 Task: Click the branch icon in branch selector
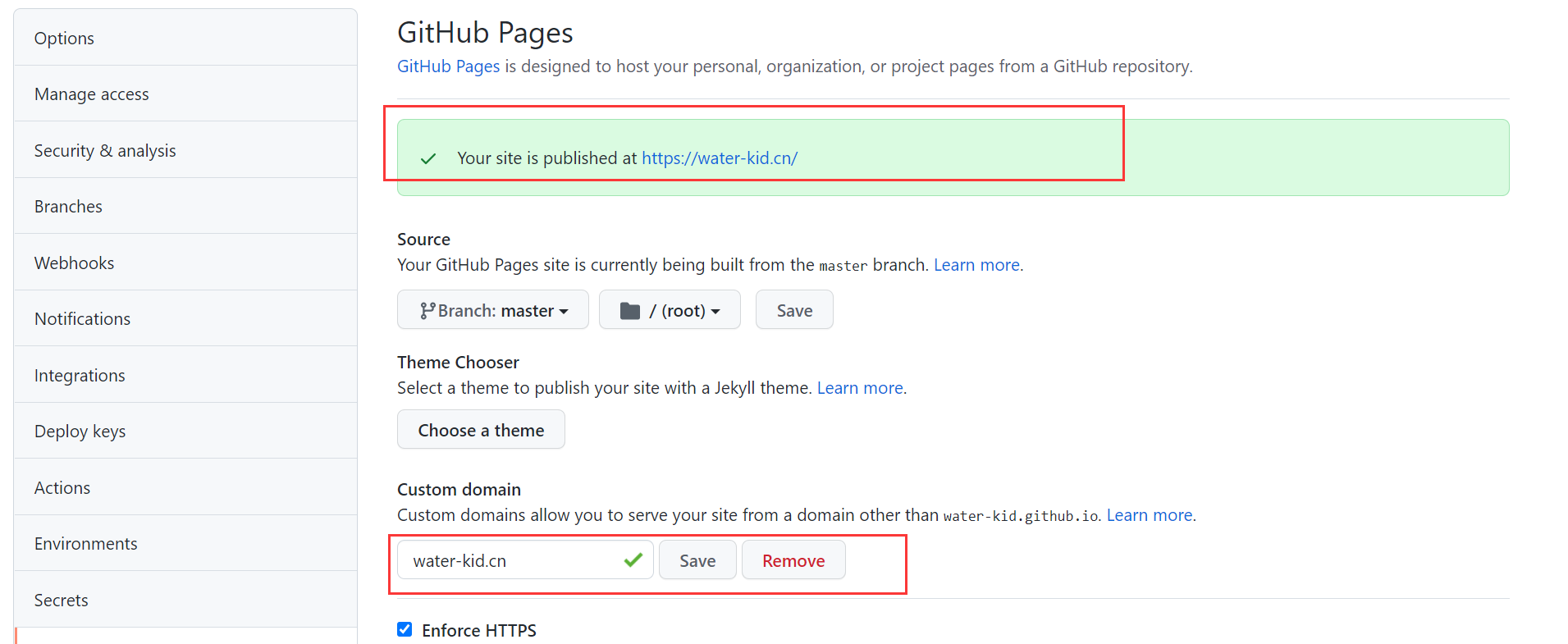coord(427,311)
